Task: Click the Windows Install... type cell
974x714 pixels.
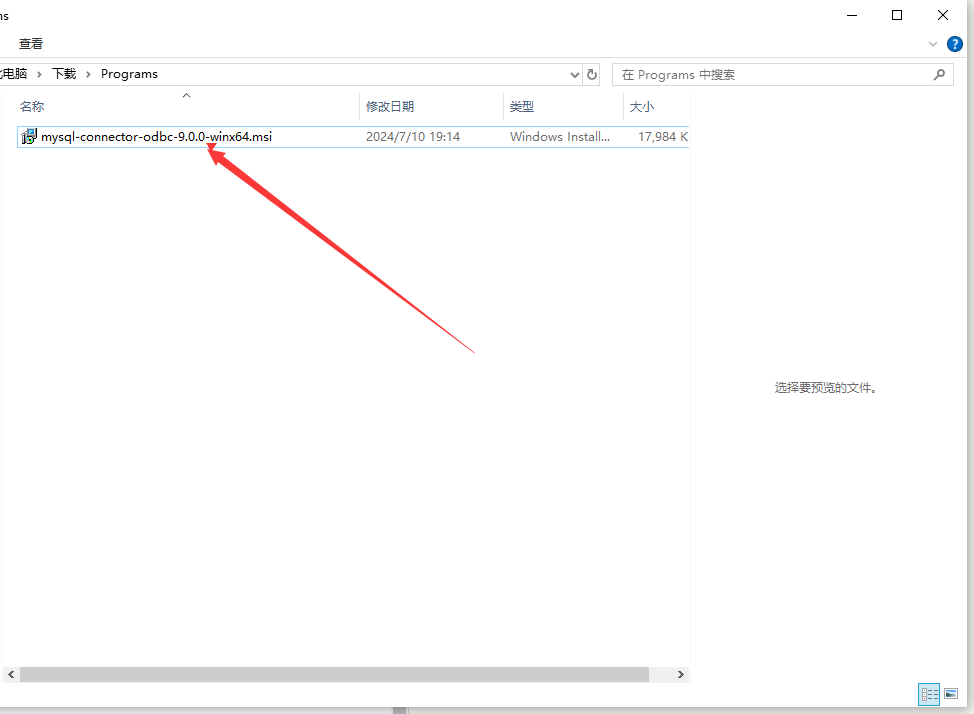Action: point(560,137)
